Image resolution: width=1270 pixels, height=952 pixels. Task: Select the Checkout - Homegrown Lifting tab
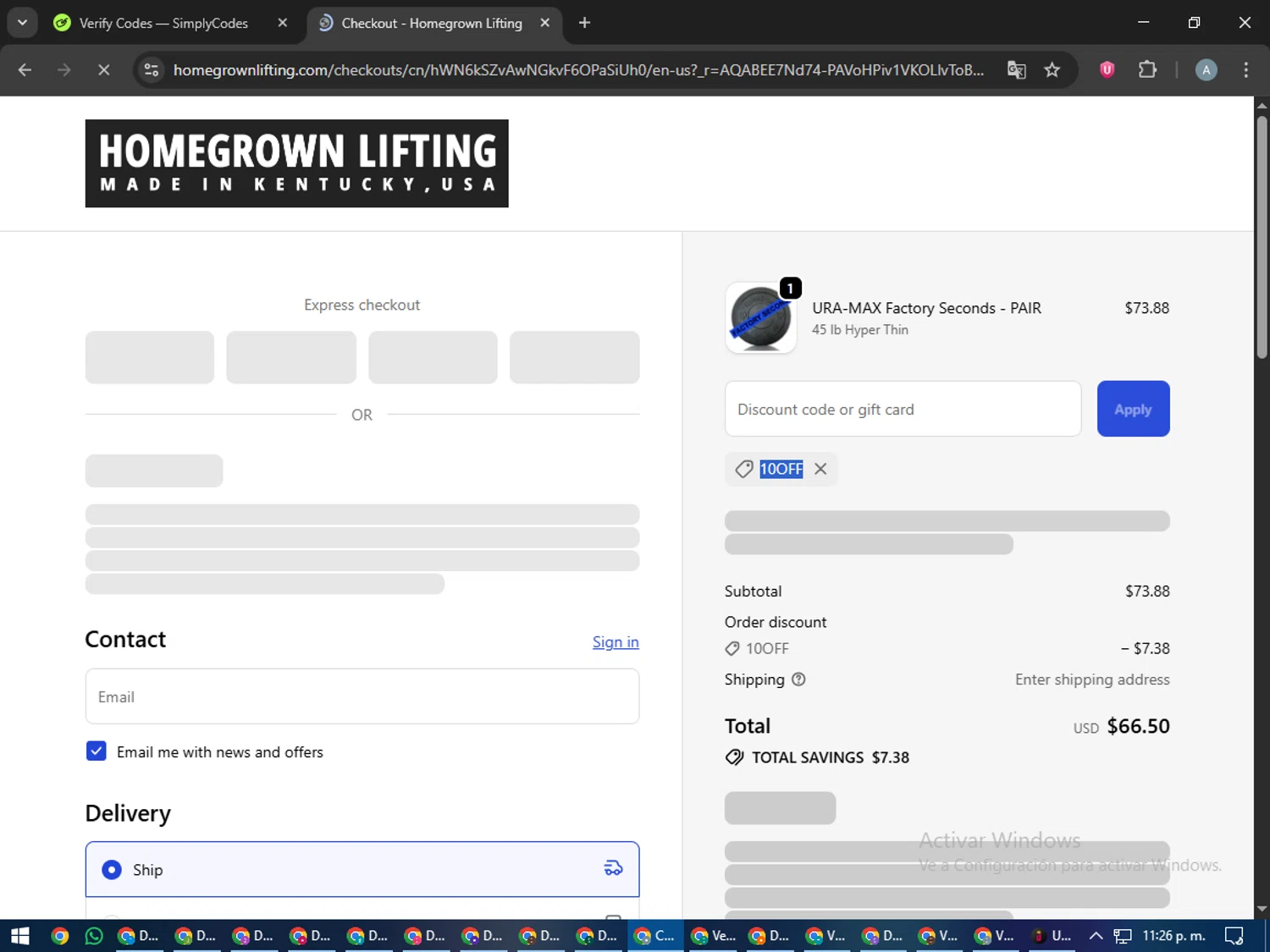(432, 23)
